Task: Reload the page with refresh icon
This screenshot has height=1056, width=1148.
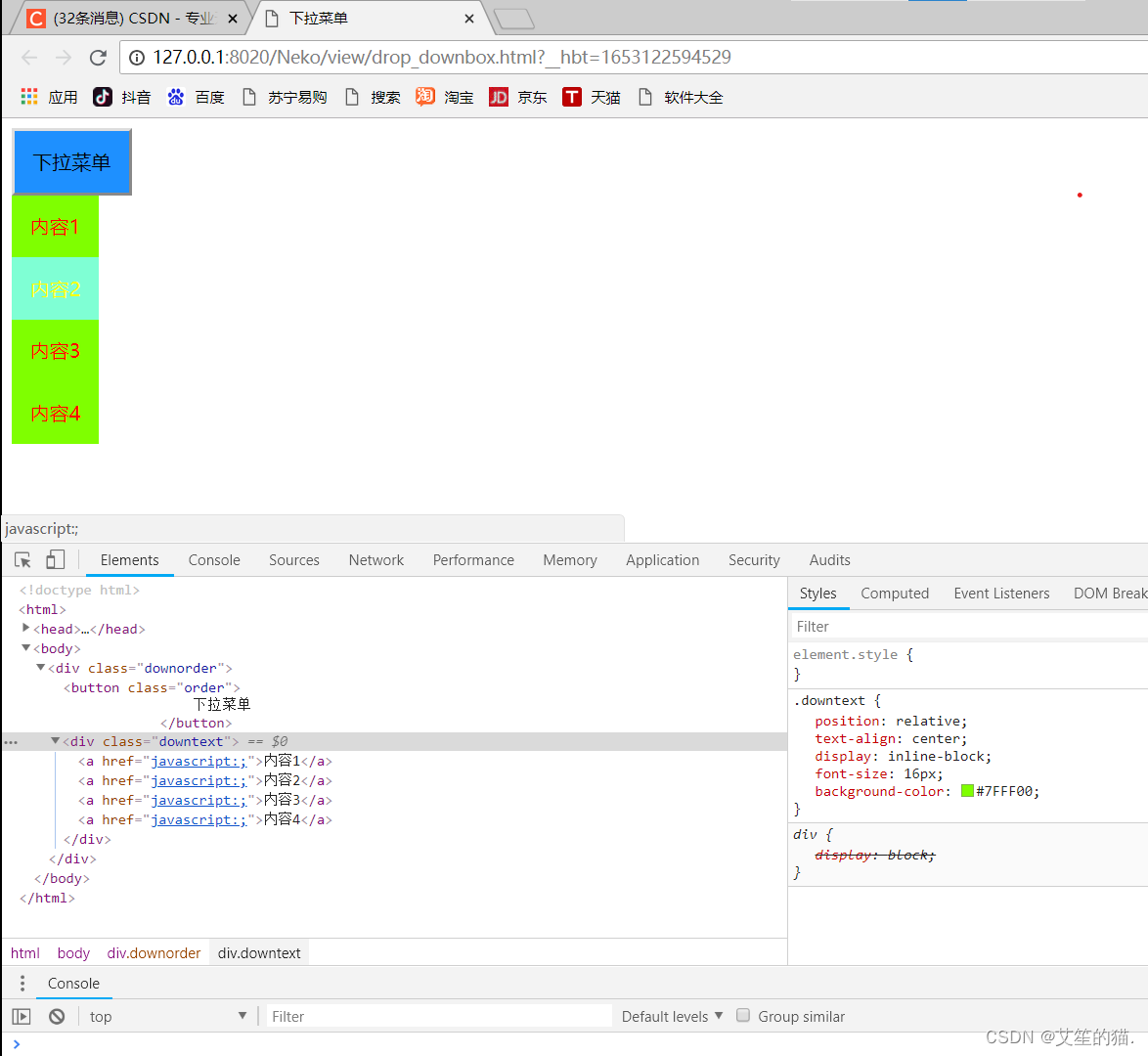Action: (x=98, y=58)
